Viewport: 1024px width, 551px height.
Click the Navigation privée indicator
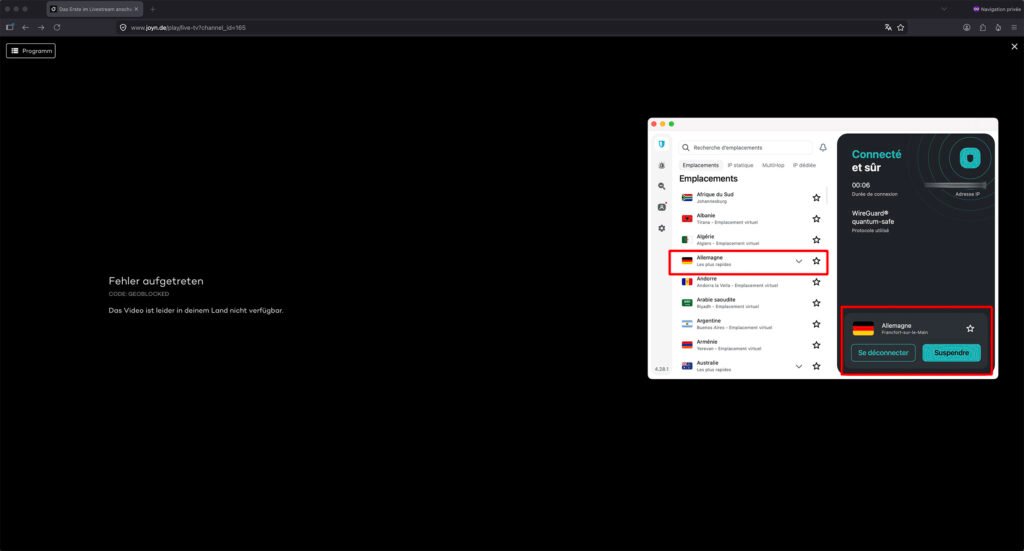(996, 9)
